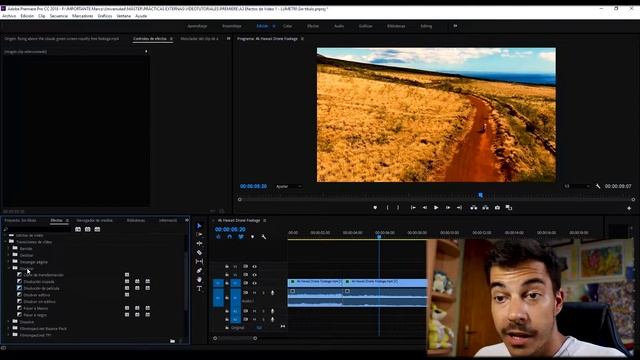The height and width of the screenshot is (360, 640).
Task: Open the Ajustar zoom level dropdown
Action: pyautogui.click(x=289, y=187)
